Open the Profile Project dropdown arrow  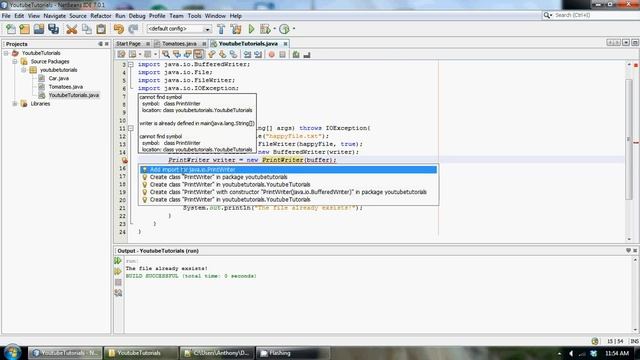[x=293, y=29]
